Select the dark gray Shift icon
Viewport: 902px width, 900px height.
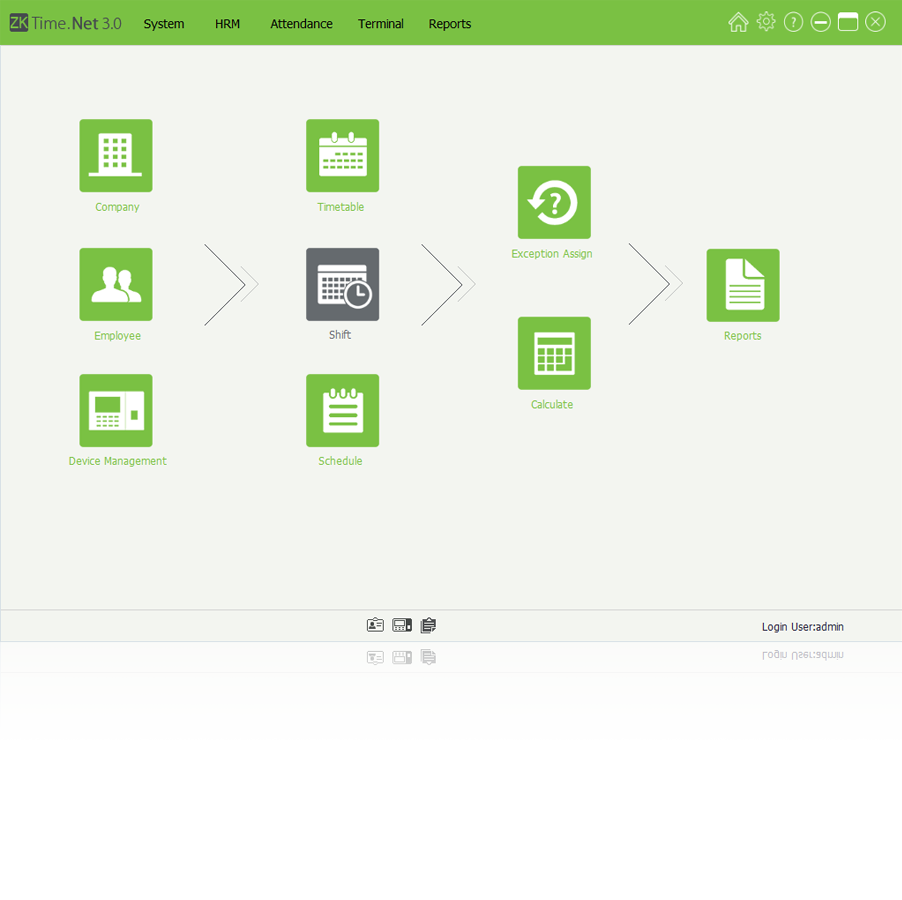342,285
